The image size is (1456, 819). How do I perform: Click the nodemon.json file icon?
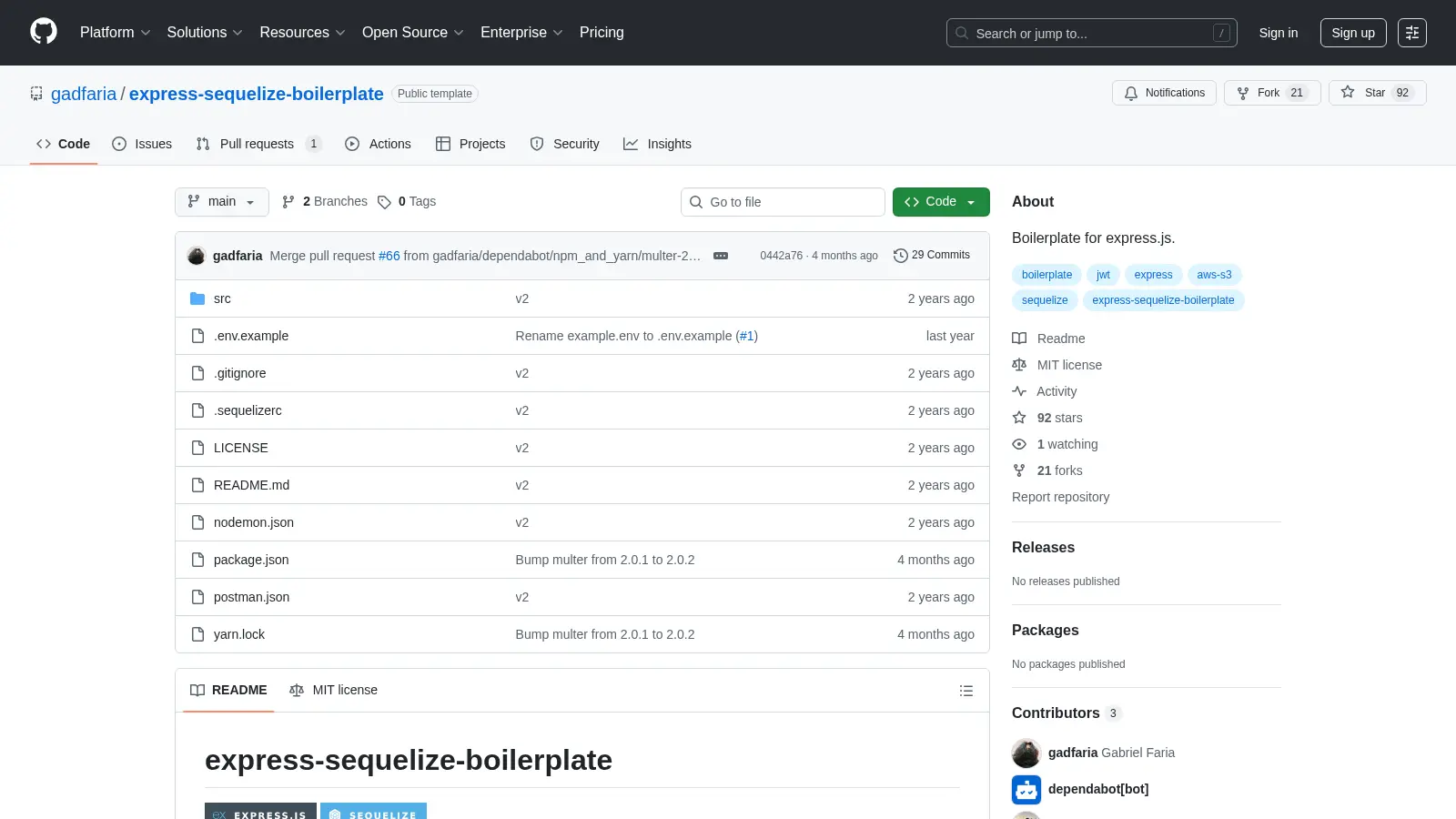197,522
